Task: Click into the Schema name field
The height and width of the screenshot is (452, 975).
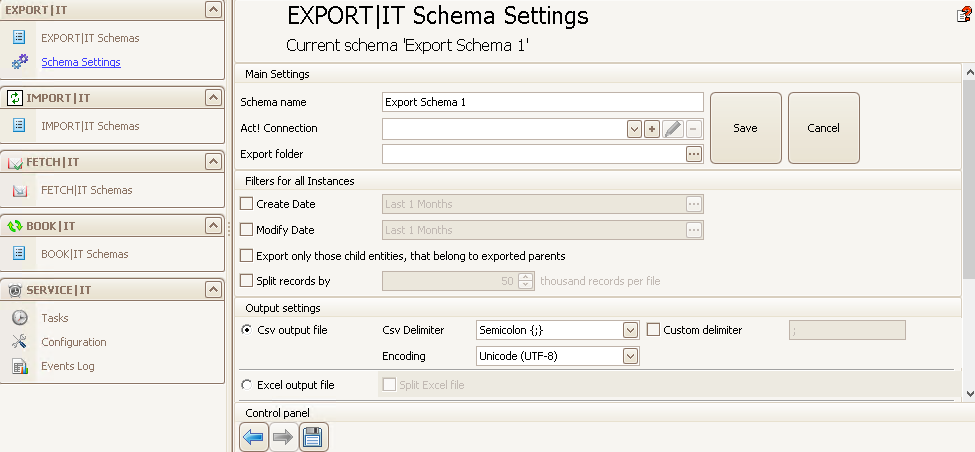Action: (x=543, y=102)
